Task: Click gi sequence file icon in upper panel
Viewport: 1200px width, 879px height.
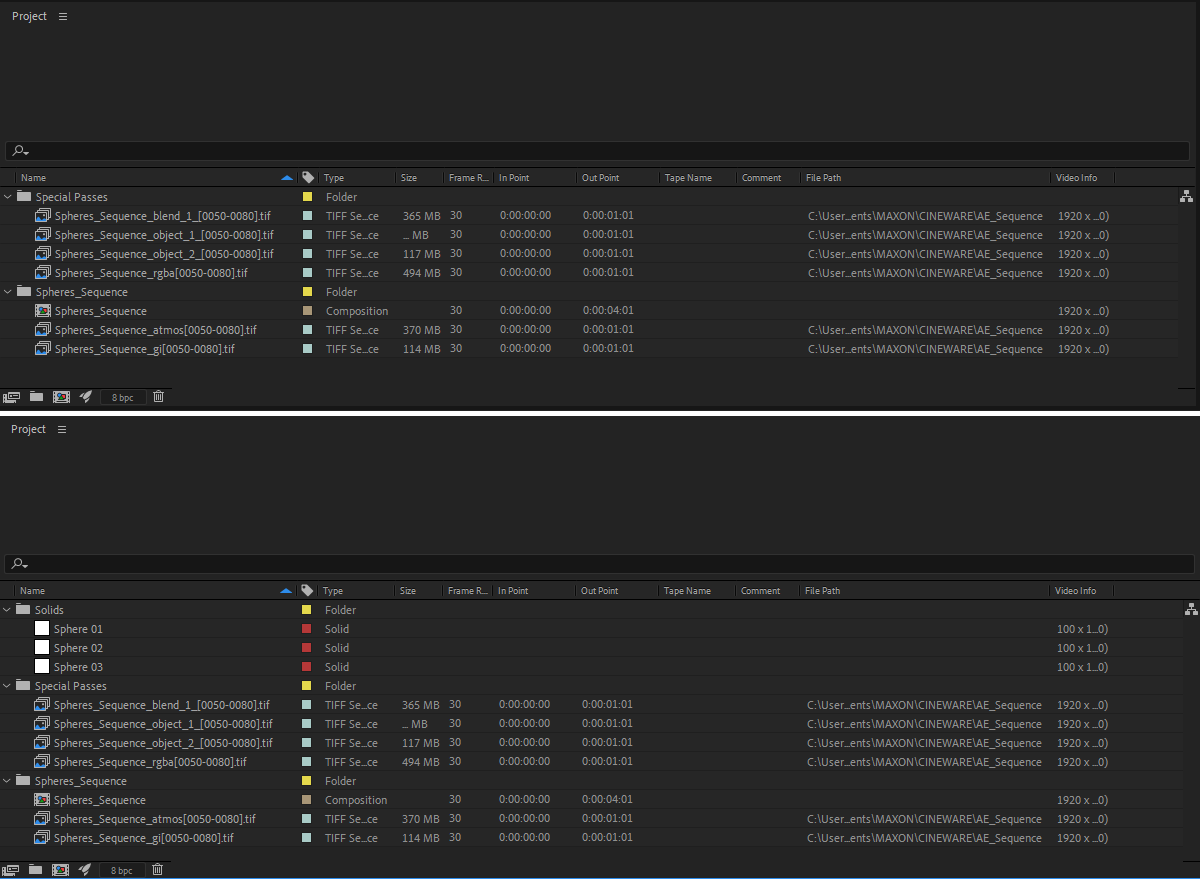Action: click(43, 349)
